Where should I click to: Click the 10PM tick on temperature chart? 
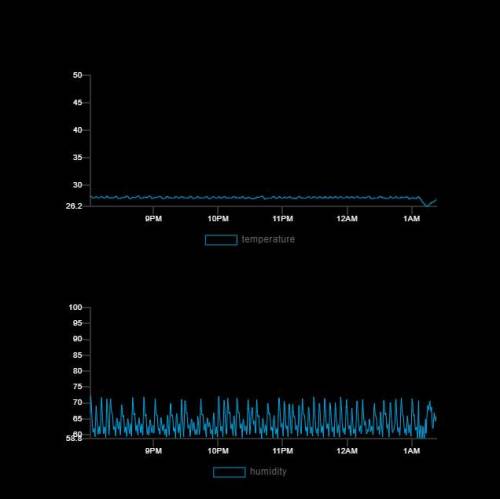click(x=218, y=219)
